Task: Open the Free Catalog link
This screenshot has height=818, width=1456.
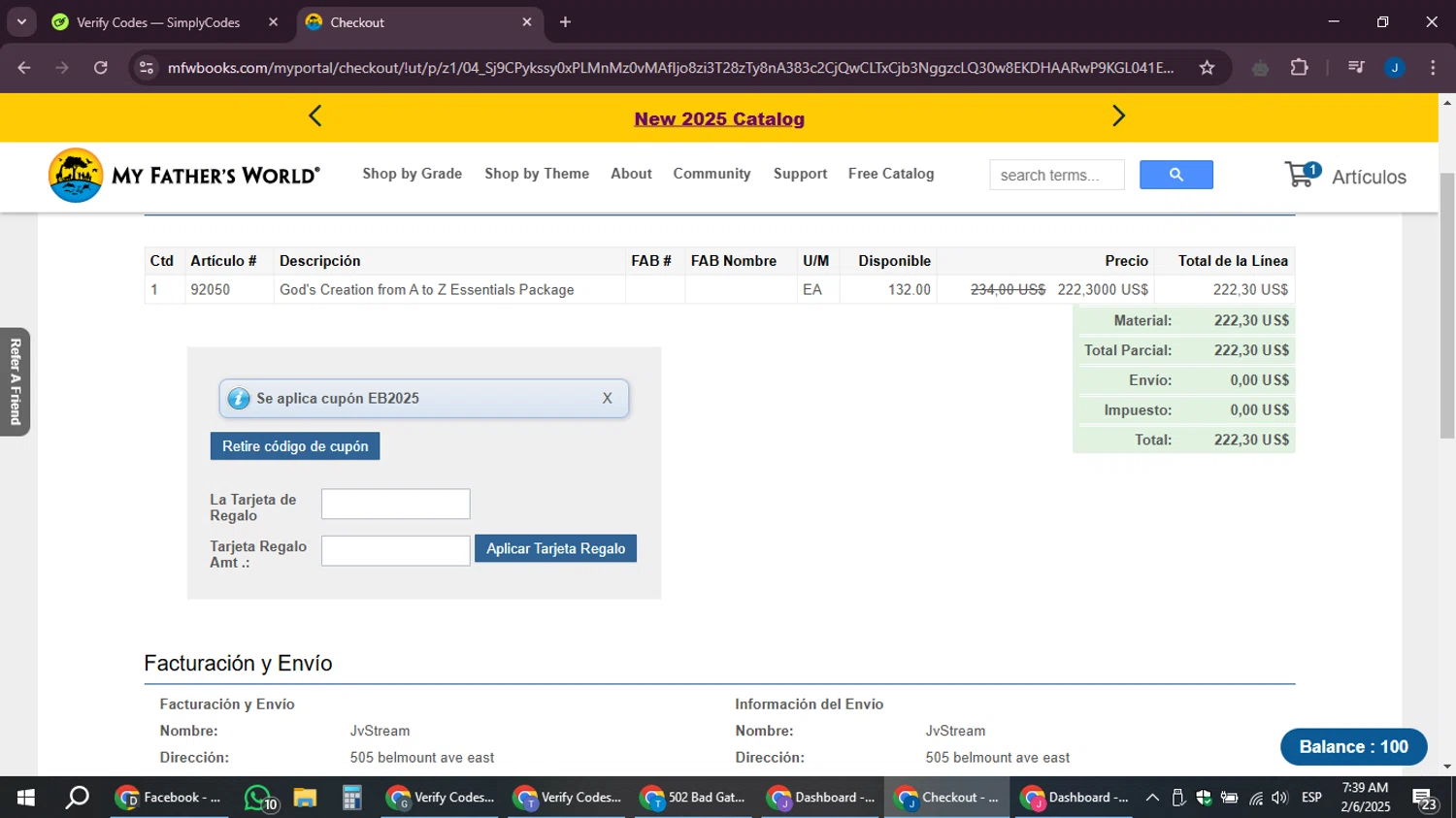Action: [891, 174]
